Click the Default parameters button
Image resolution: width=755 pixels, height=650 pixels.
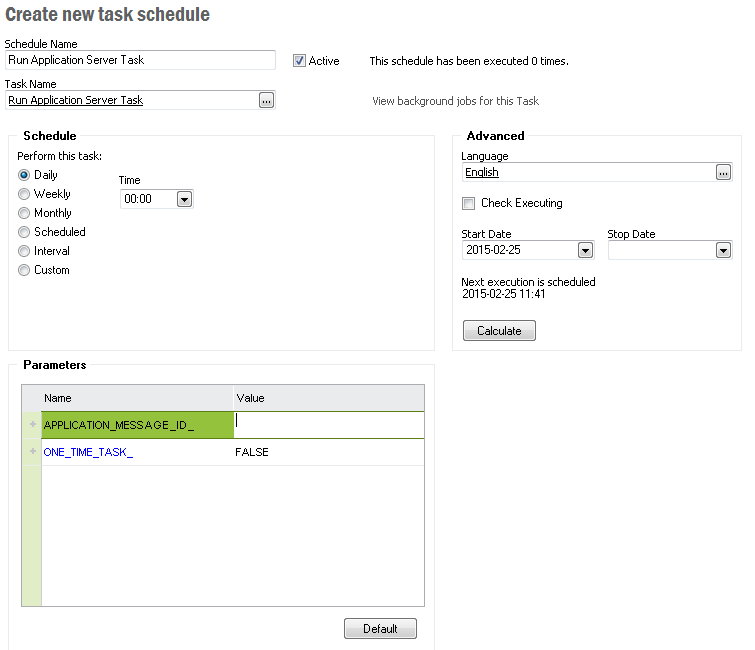pos(380,629)
